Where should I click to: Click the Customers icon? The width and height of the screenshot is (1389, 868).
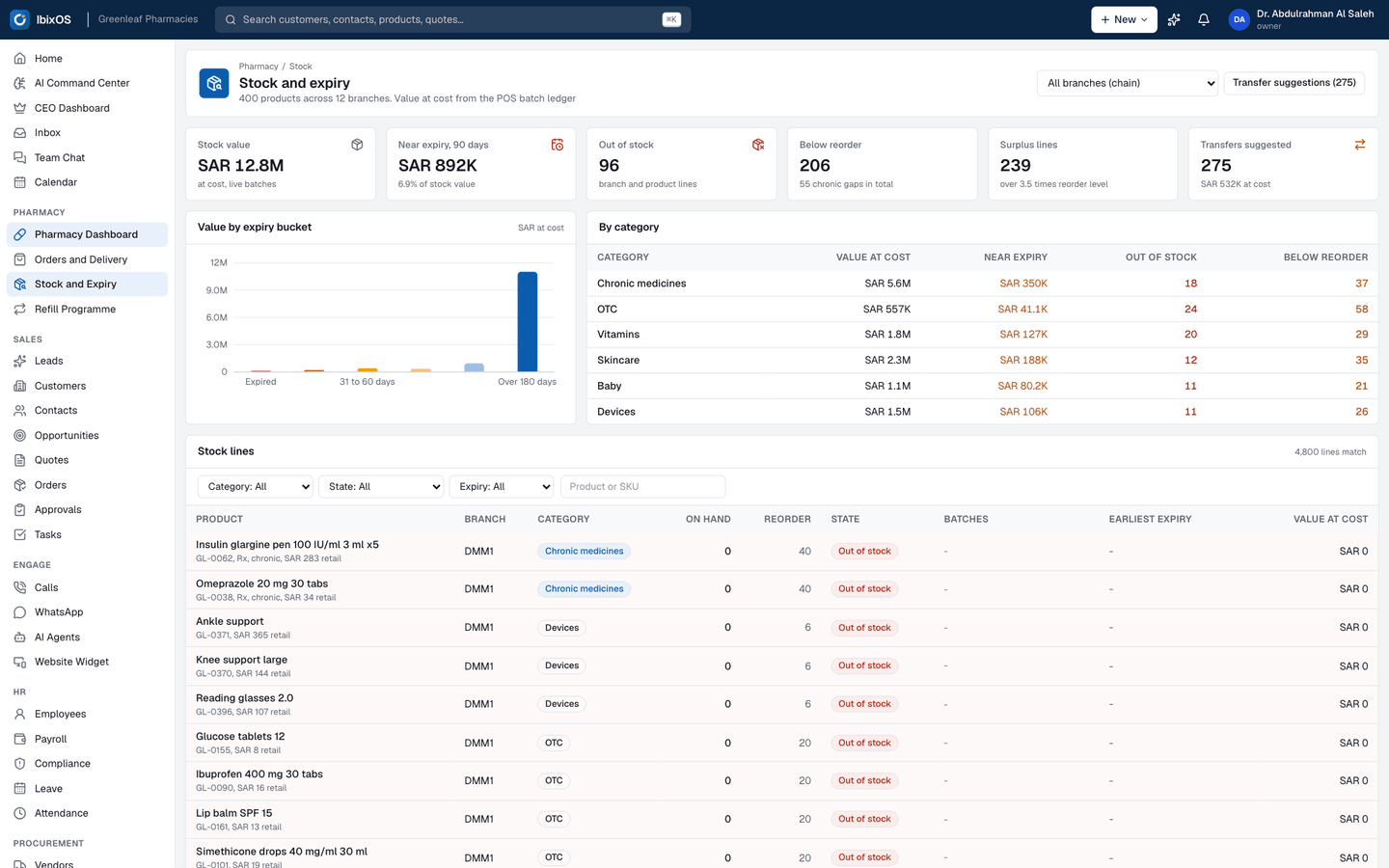pyautogui.click(x=19, y=386)
